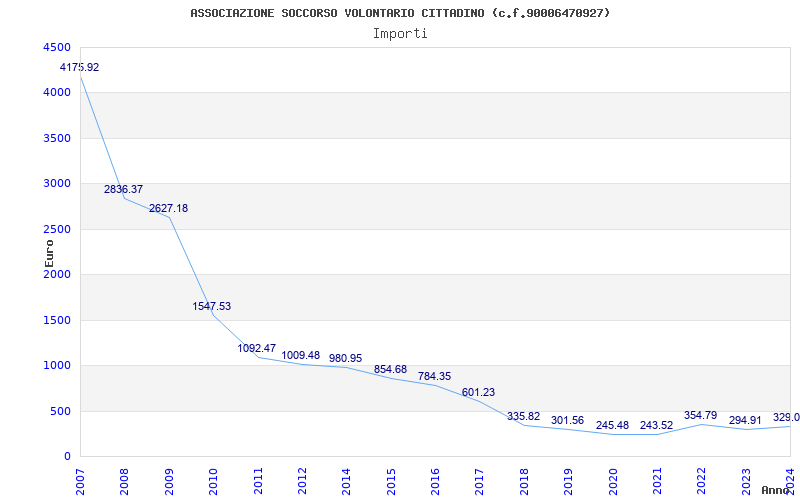Click the 1500 Euro axis value
The image size is (800, 500).
click(x=59, y=320)
